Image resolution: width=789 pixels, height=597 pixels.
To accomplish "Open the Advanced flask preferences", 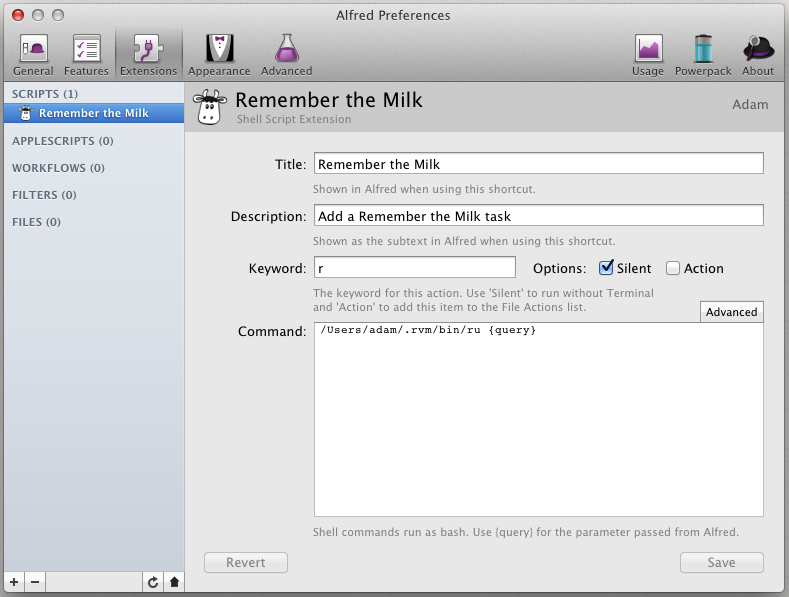I will tap(286, 55).
